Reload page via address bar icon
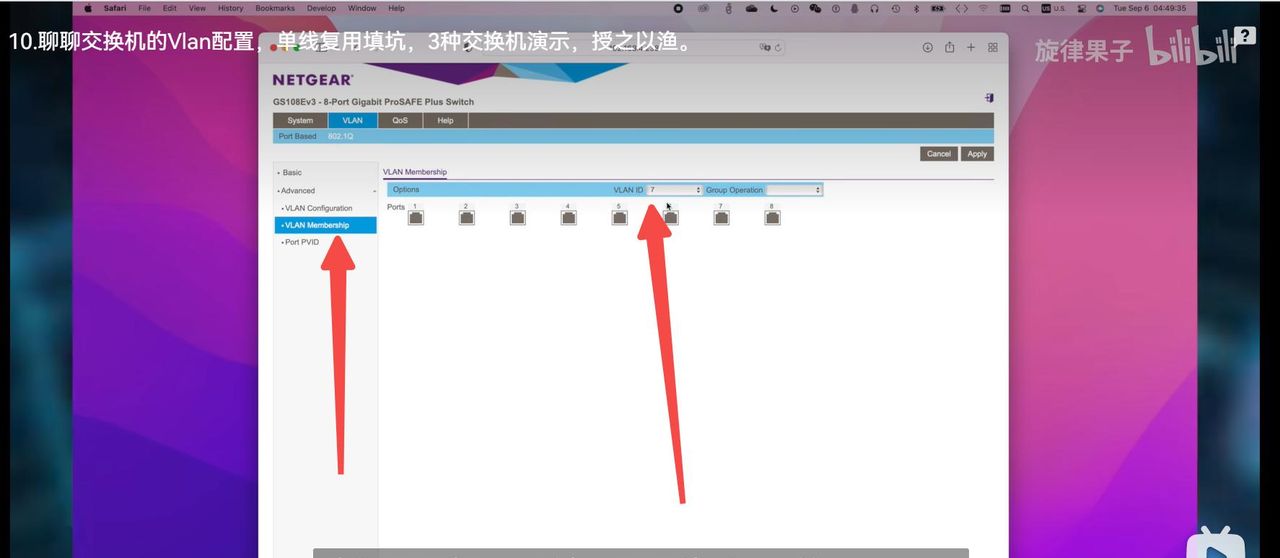Image resolution: width=1280 pixels, height=558 pixels. point(779,47)
